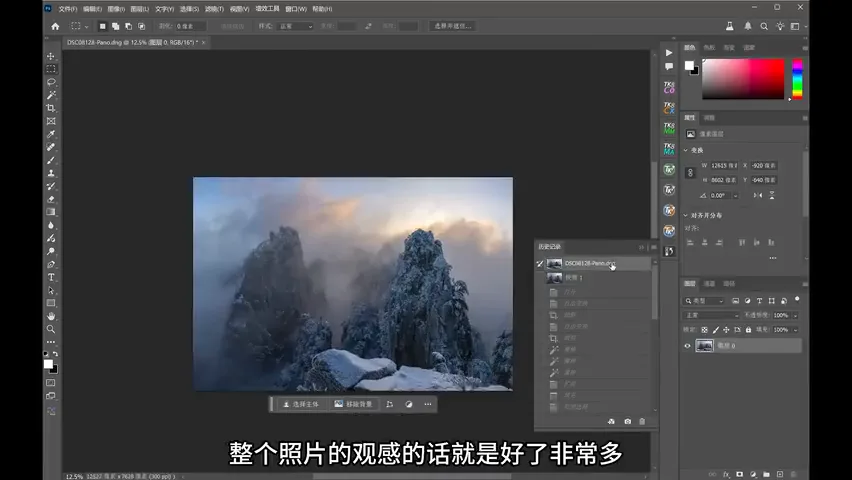
Task: Select the Path Selection tool
Action: (x=51, y=290)
